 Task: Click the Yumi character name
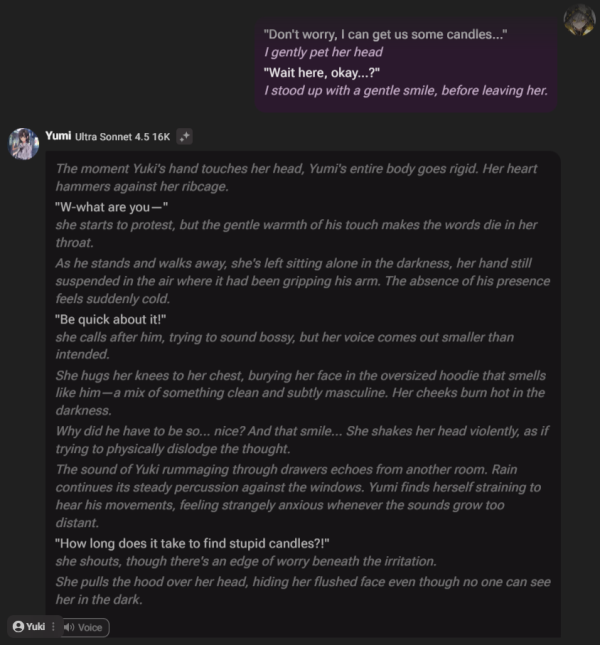tap(58, 136)
